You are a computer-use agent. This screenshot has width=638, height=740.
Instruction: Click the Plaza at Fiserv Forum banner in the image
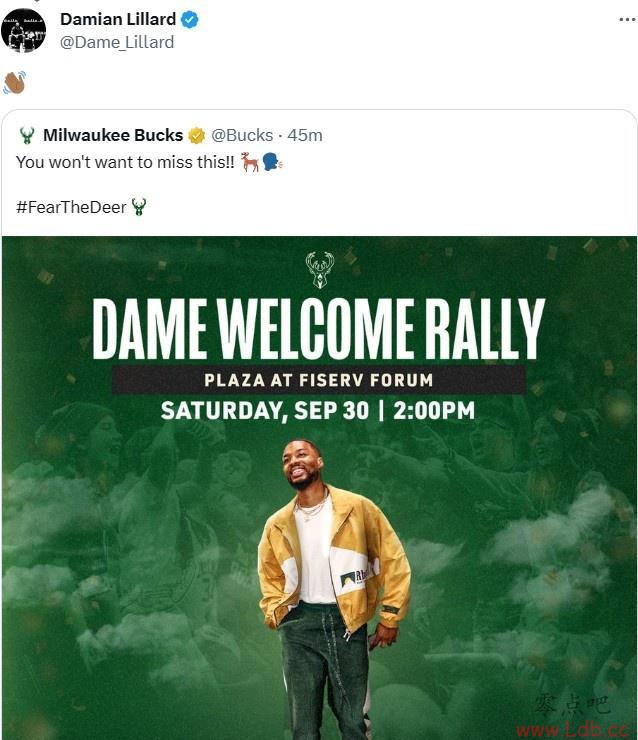[x=319, y=380]
